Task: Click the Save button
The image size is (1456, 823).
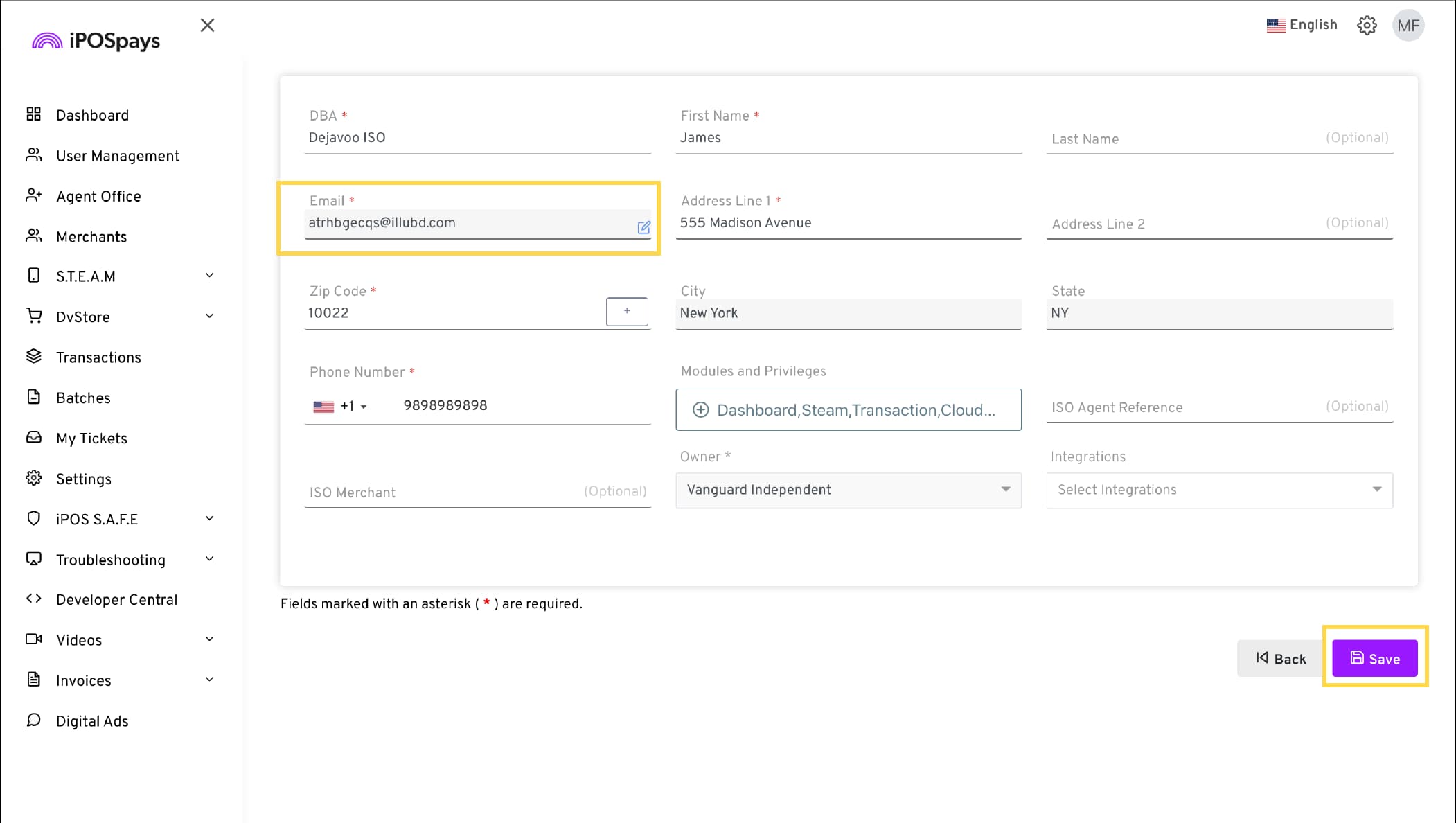Action: pos(1374,659)
